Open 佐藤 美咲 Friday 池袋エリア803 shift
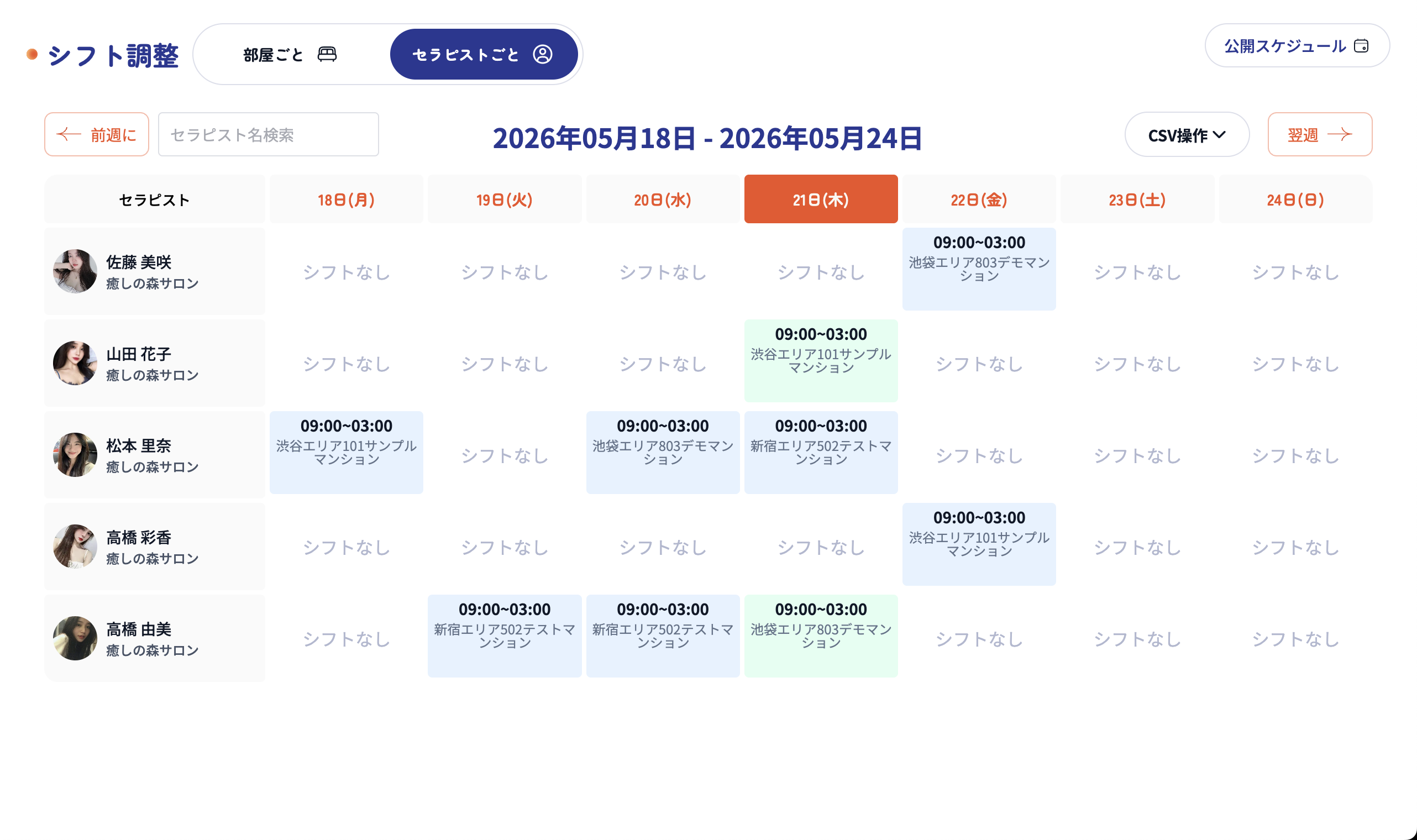The width and height of the screenshot is (1417, 840). coord(979,269)
